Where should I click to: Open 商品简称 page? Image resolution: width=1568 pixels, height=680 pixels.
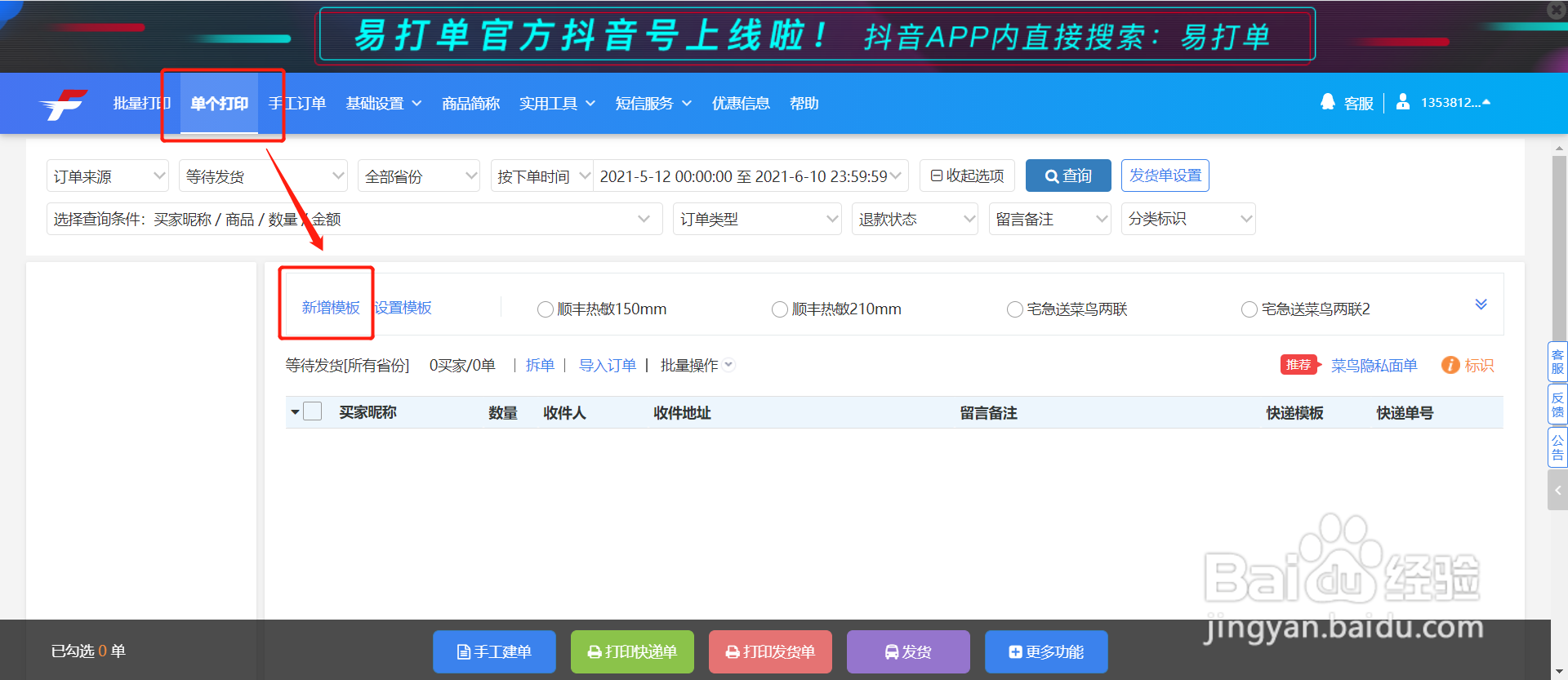[x=470, y=103]
